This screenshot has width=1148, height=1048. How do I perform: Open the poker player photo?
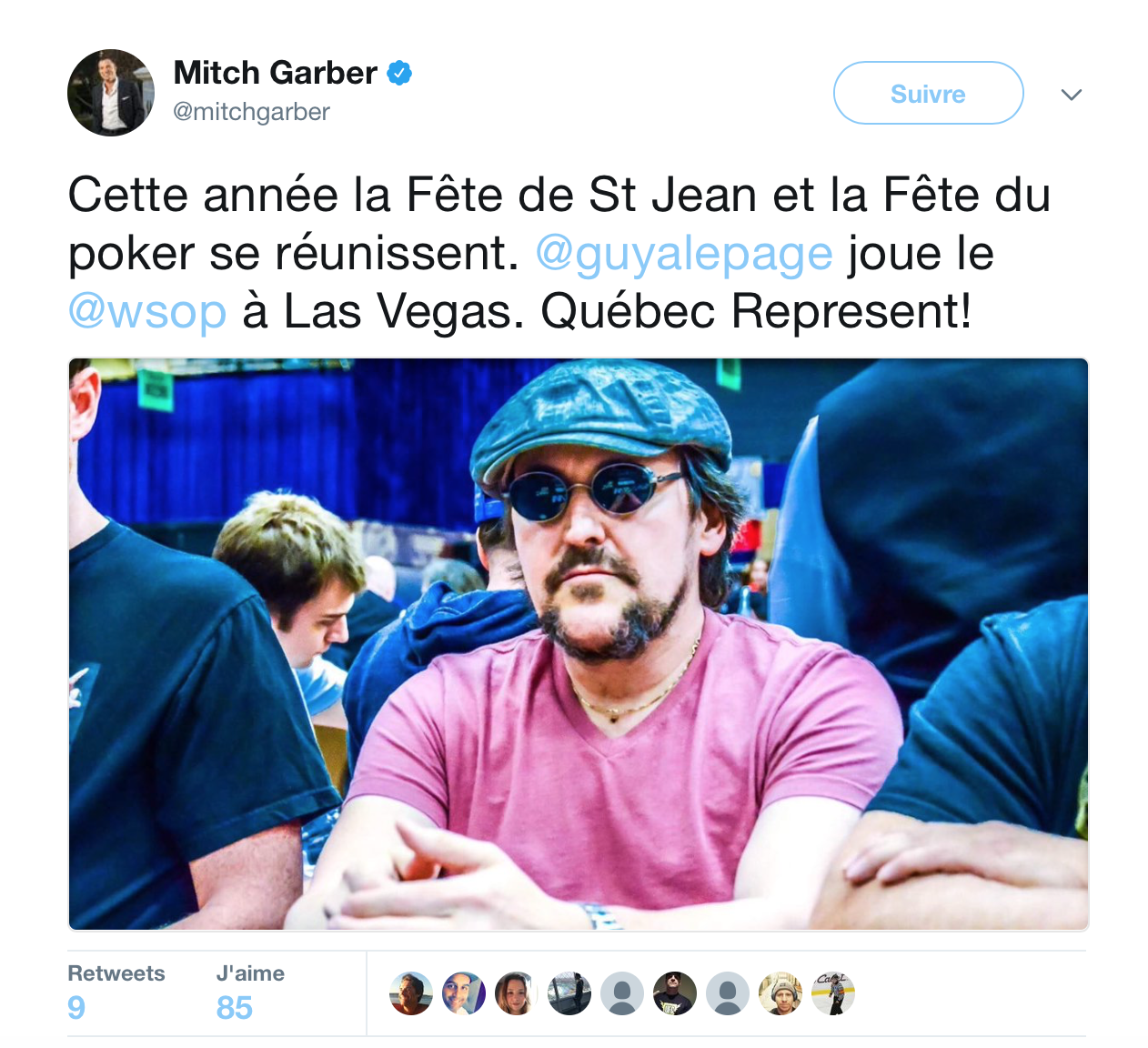pyautogui.click(x=579, y=644)
